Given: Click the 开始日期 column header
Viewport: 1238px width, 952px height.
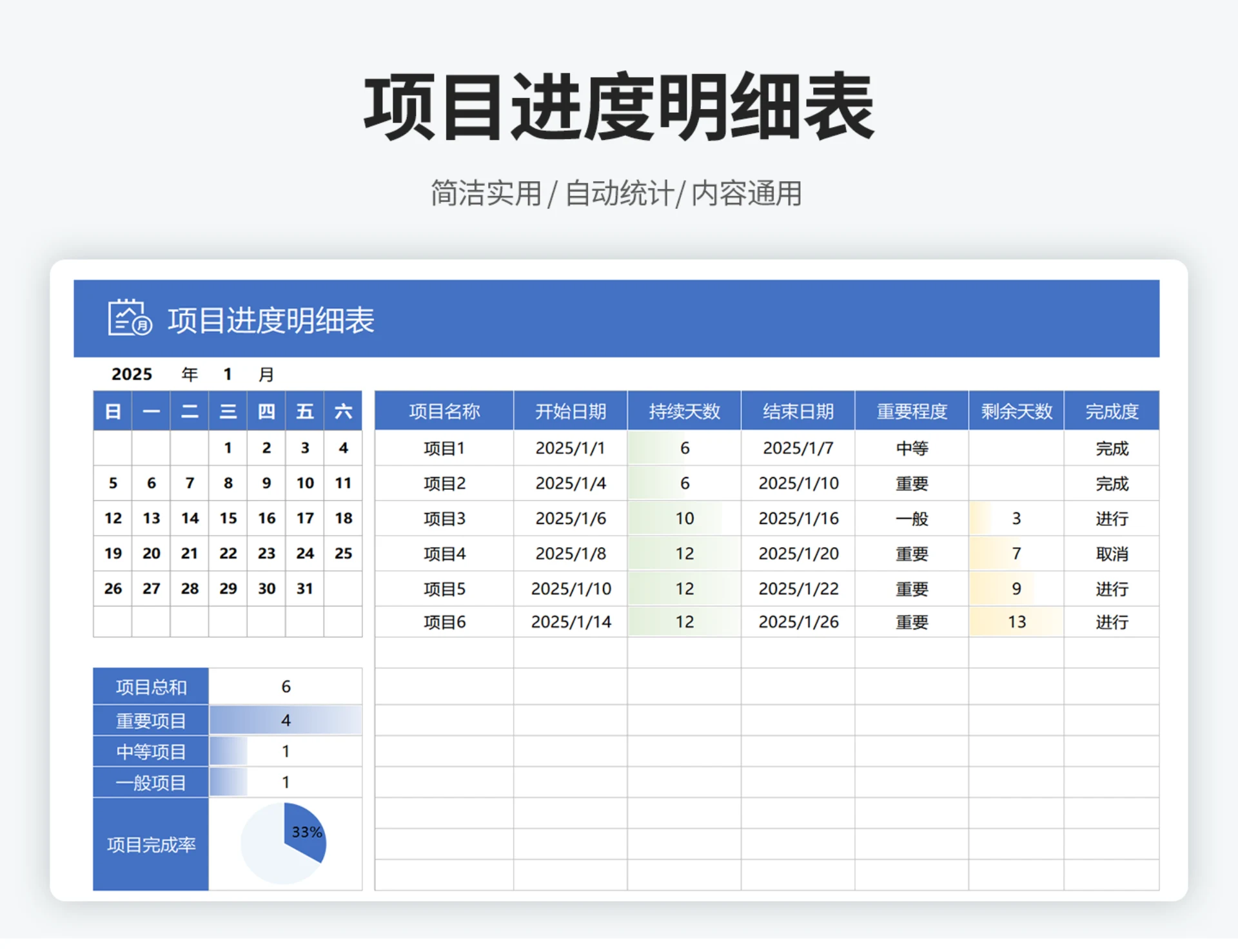Looking at the screenshot, I should pyautogui.click(x=569, y=411).
